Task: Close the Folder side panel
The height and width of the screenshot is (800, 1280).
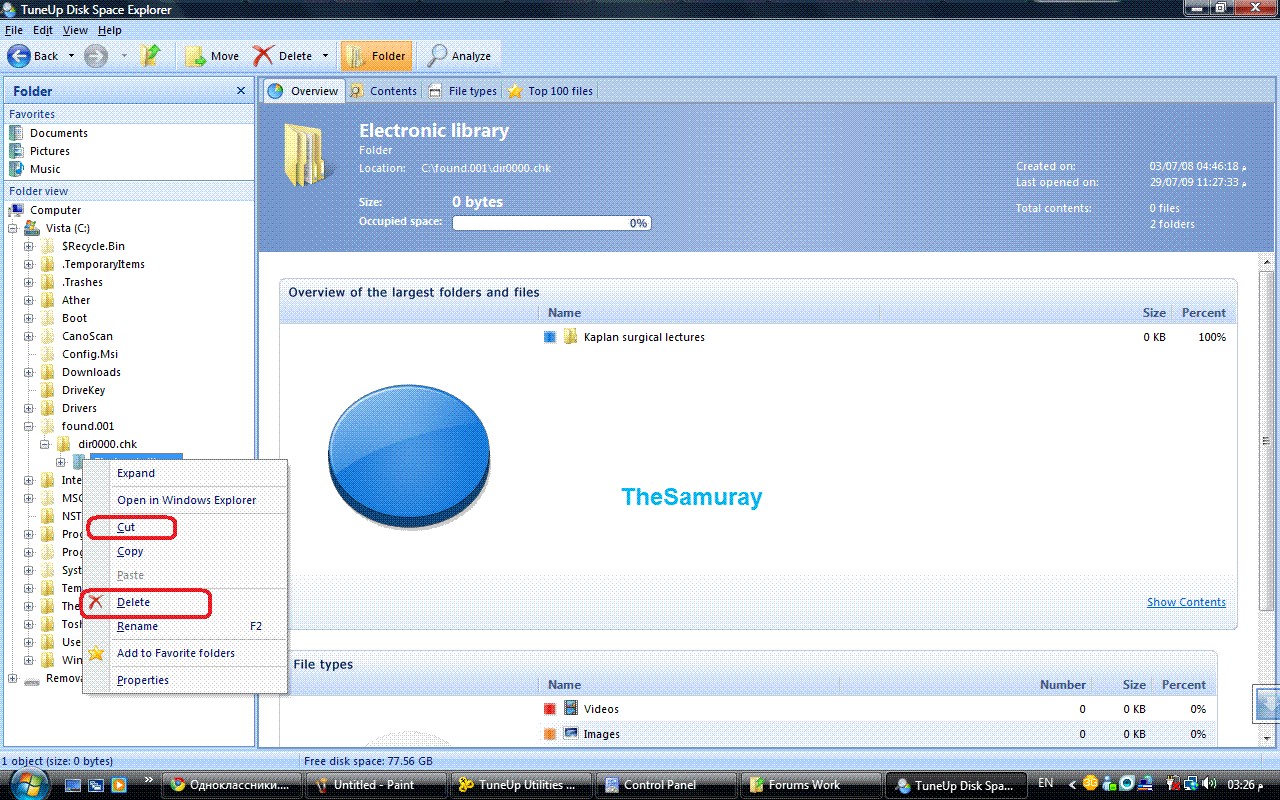Action: click(x=240, y=91)
